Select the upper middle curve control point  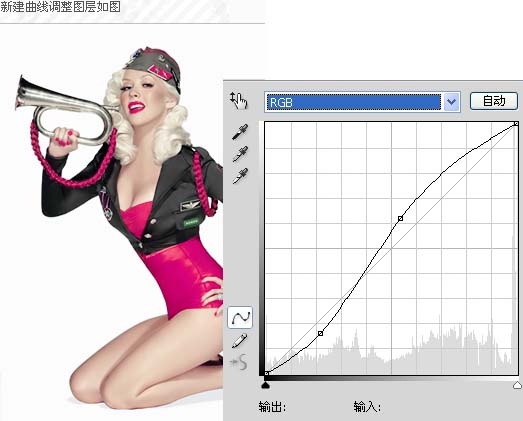point(401,219)
